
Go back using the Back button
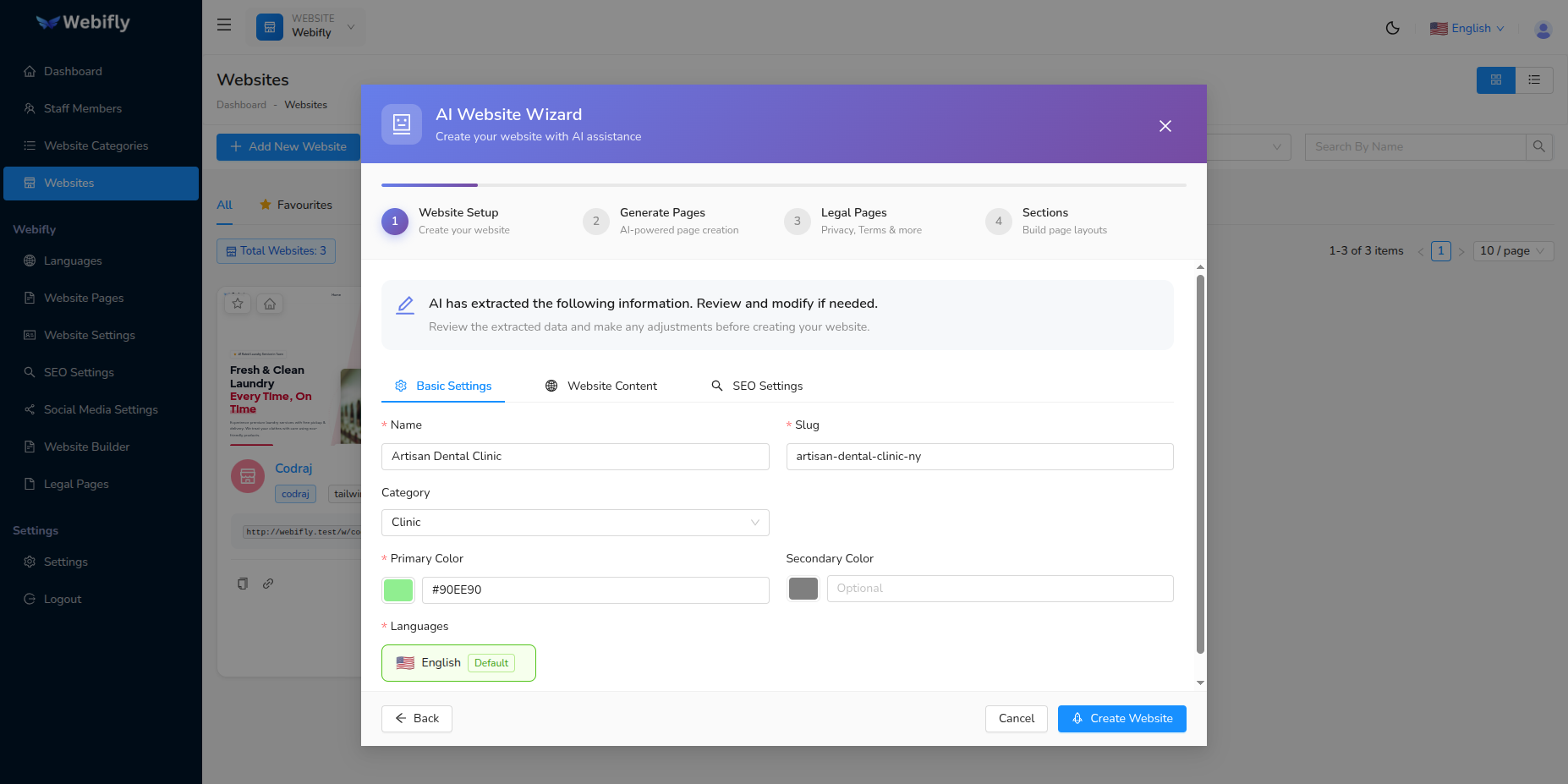[x=416, y=718]
